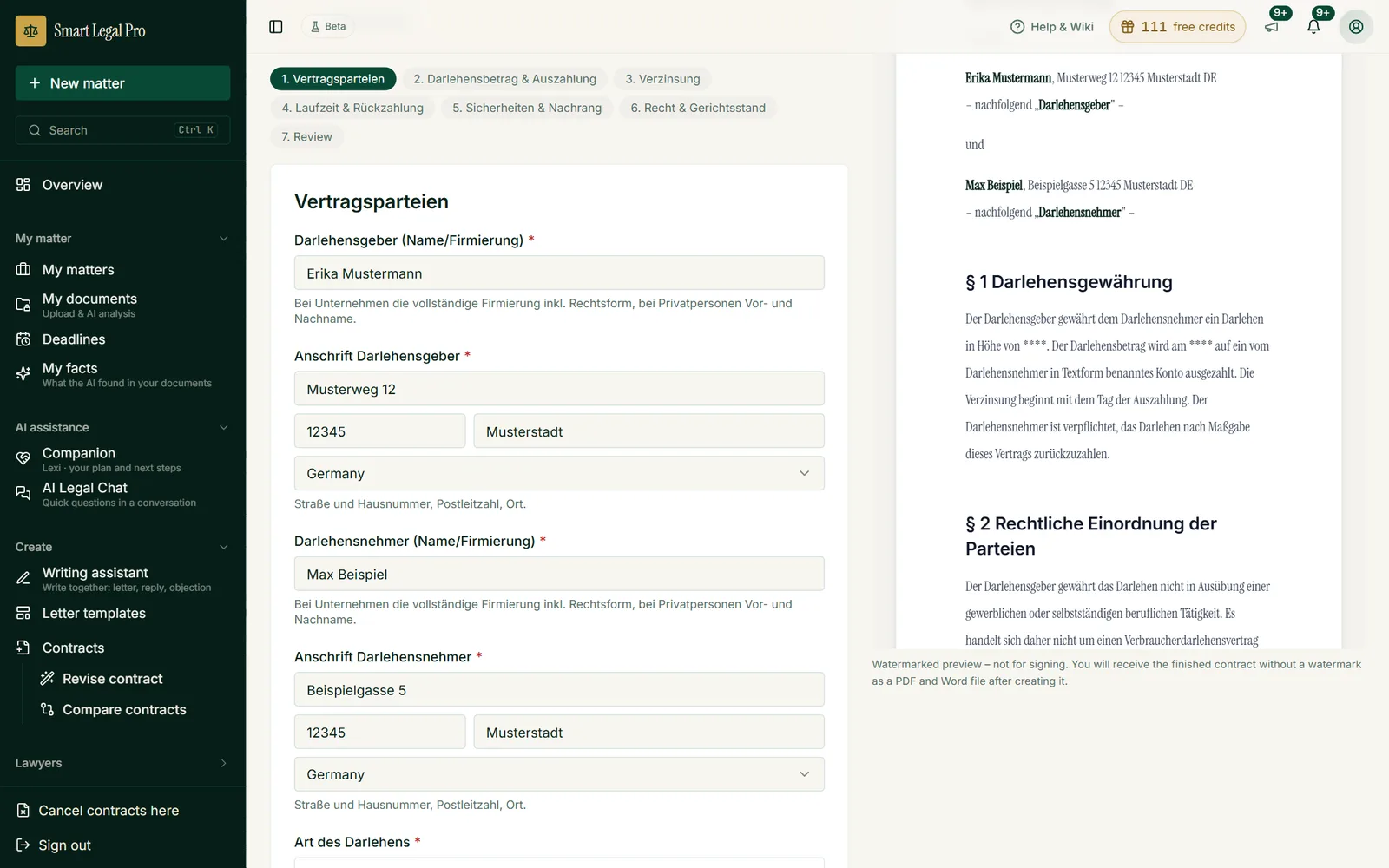The width and height of the screenshot is (1389, 868).
Task: Click the Beispielgasse 5 address field
Action: [x=559, y=690]
